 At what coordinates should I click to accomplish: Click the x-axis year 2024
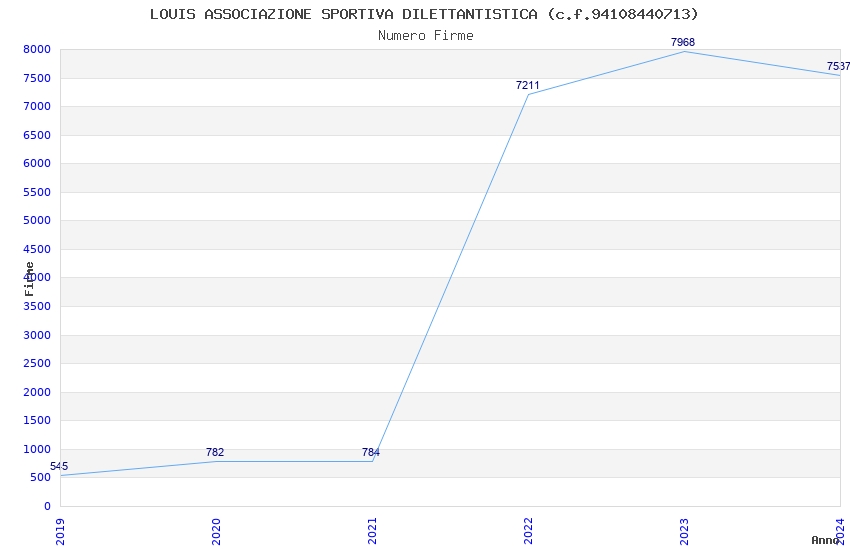[x=840, y=532]
